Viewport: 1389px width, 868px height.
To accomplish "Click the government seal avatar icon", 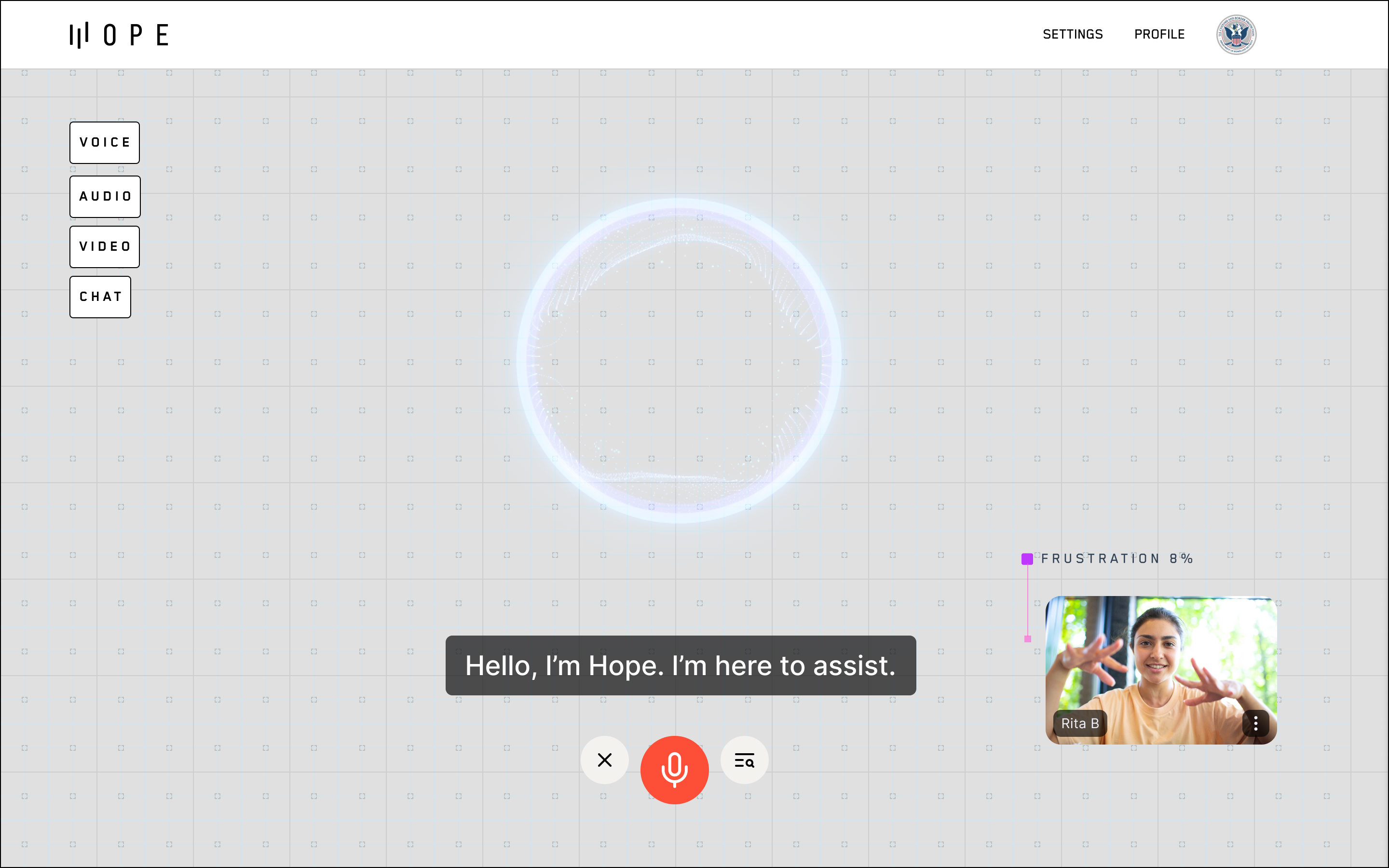I will pyautogui.click(x=1236, y=34).
